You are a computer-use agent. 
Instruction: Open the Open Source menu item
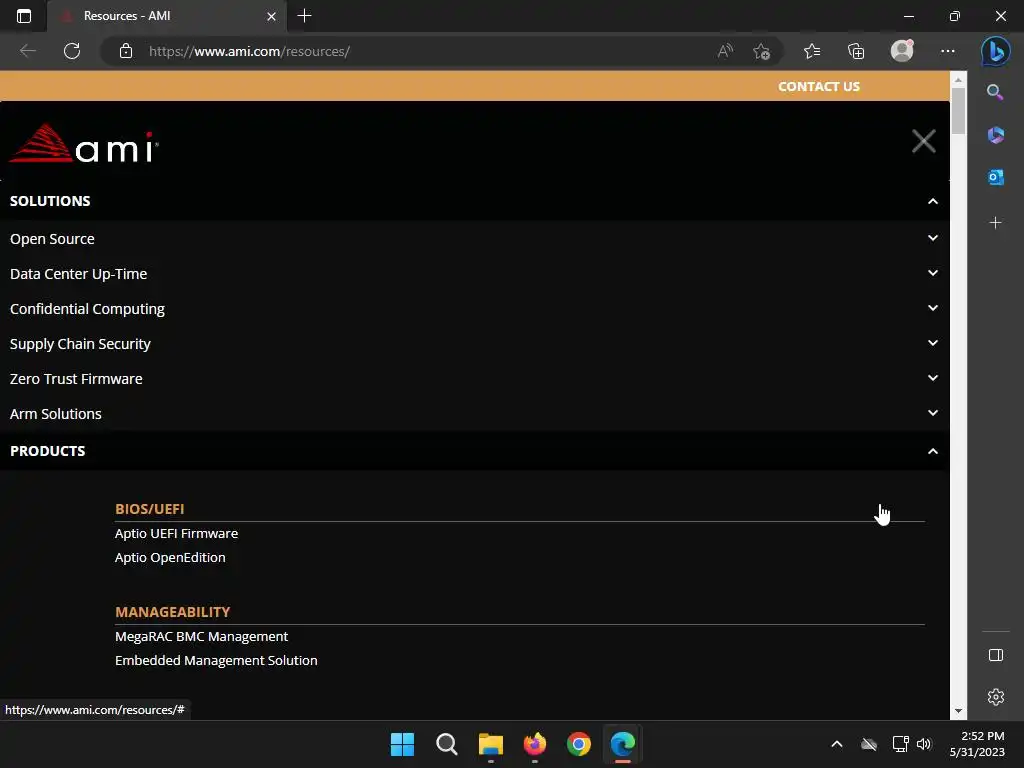point(52,239)
